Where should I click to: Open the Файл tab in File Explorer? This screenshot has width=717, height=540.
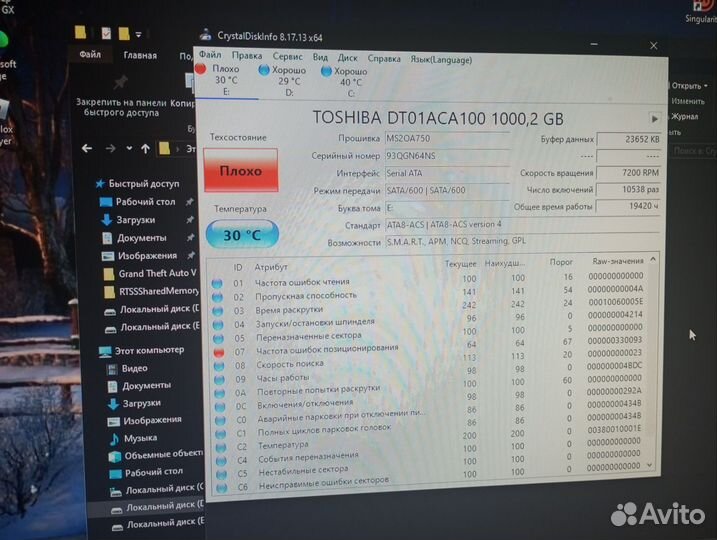point(90,54)
